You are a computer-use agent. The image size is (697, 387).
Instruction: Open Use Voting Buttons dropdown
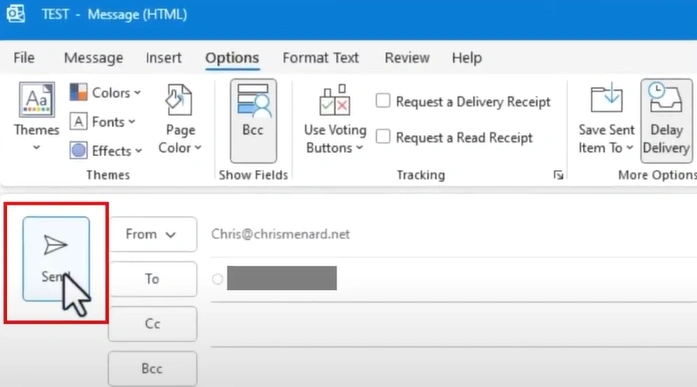point(335,119)
